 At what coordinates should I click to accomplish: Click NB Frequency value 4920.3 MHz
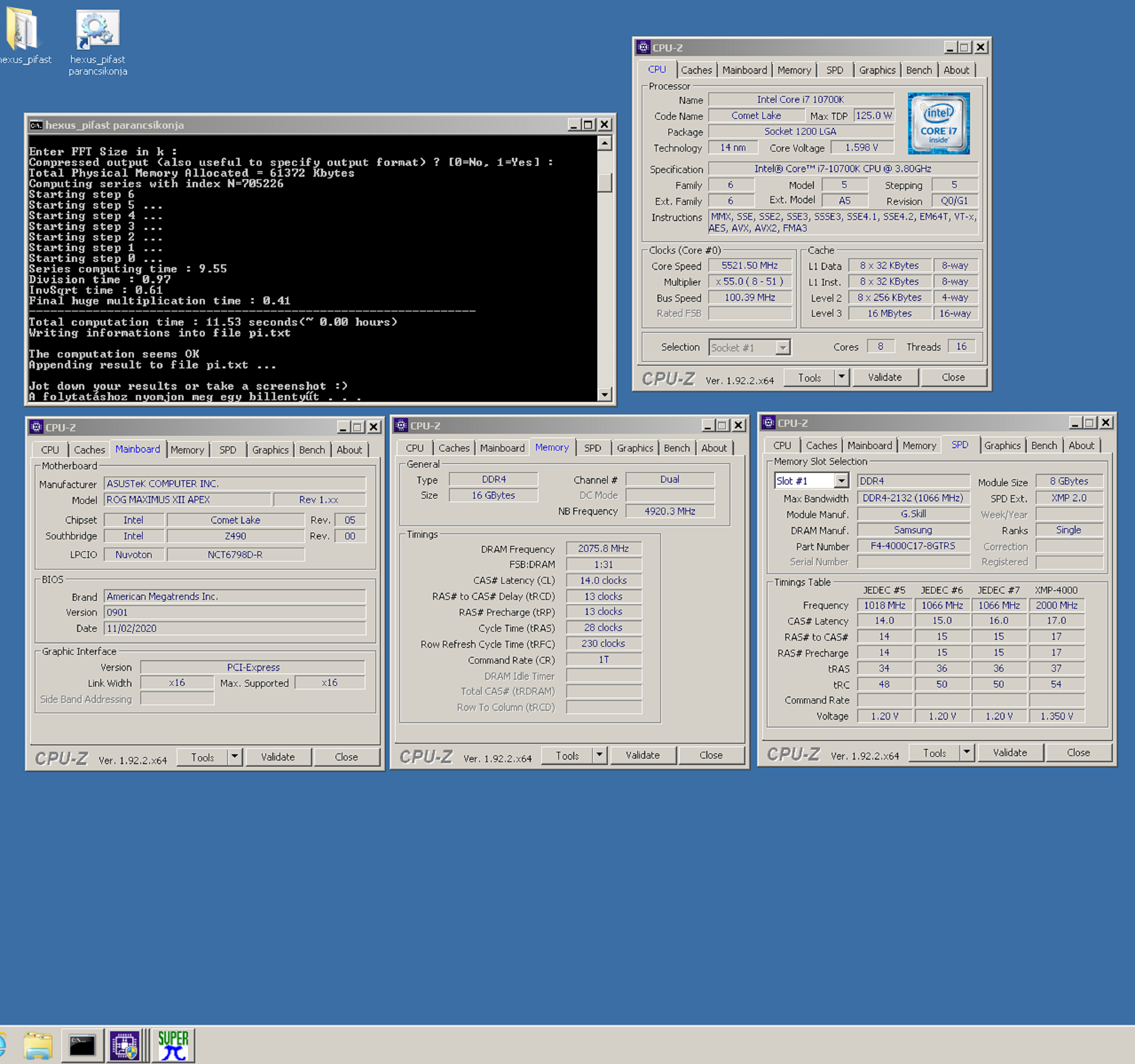(x=670, y=511)
